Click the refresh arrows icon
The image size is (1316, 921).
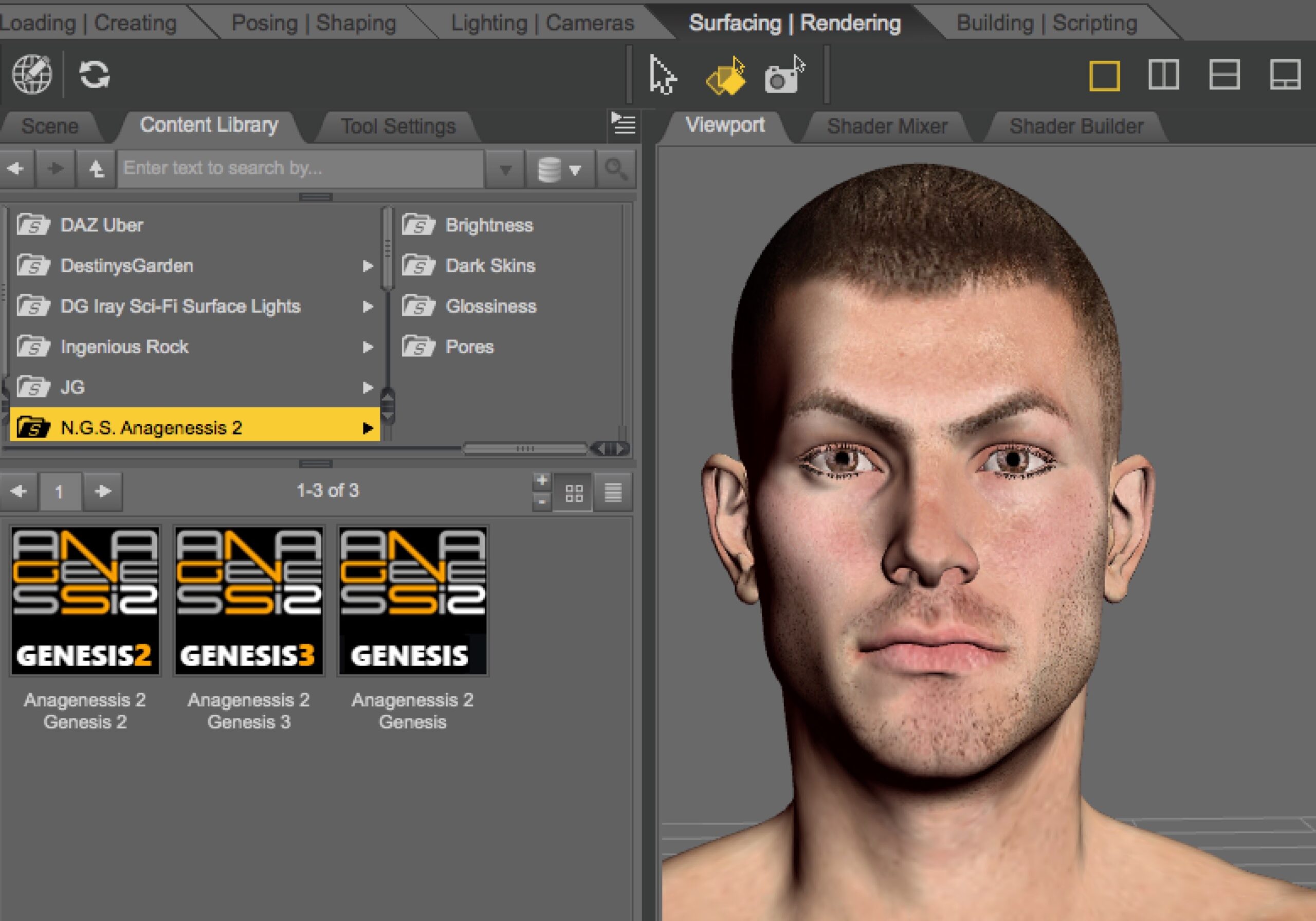pos(95,75)
